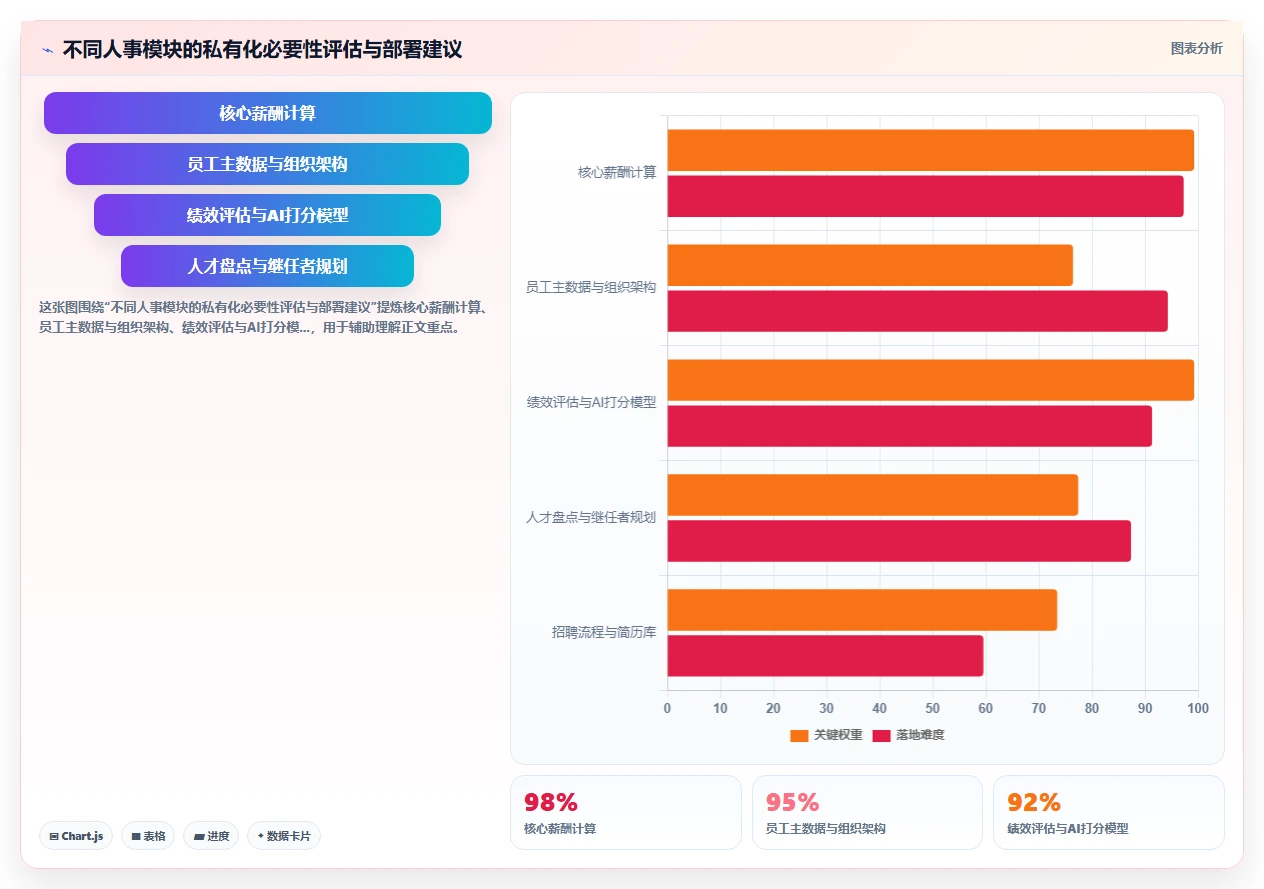
Task: Click the Chart.js tag chip
Action: coord(76,836)
